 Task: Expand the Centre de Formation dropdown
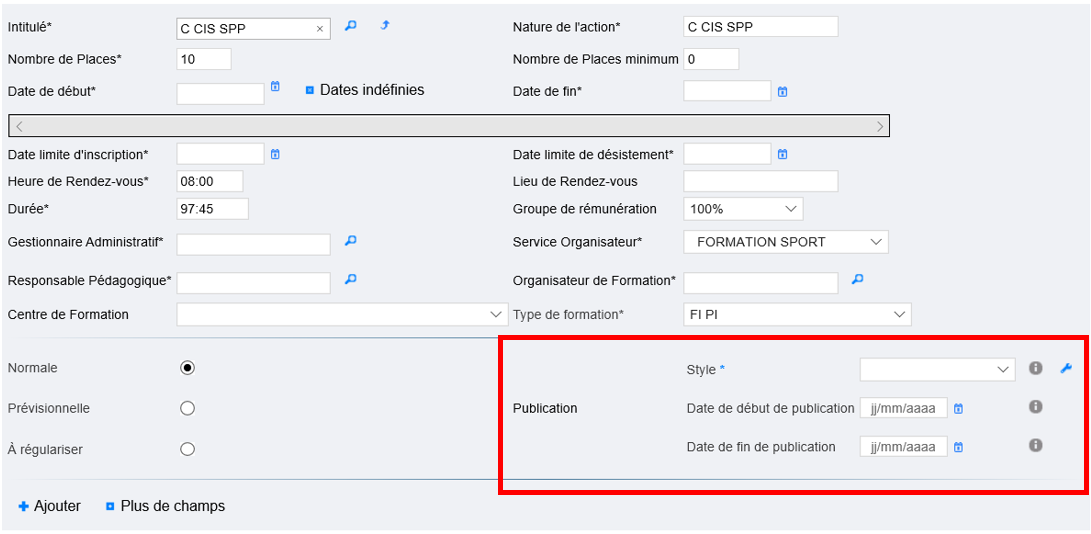[x=341, y=315]
